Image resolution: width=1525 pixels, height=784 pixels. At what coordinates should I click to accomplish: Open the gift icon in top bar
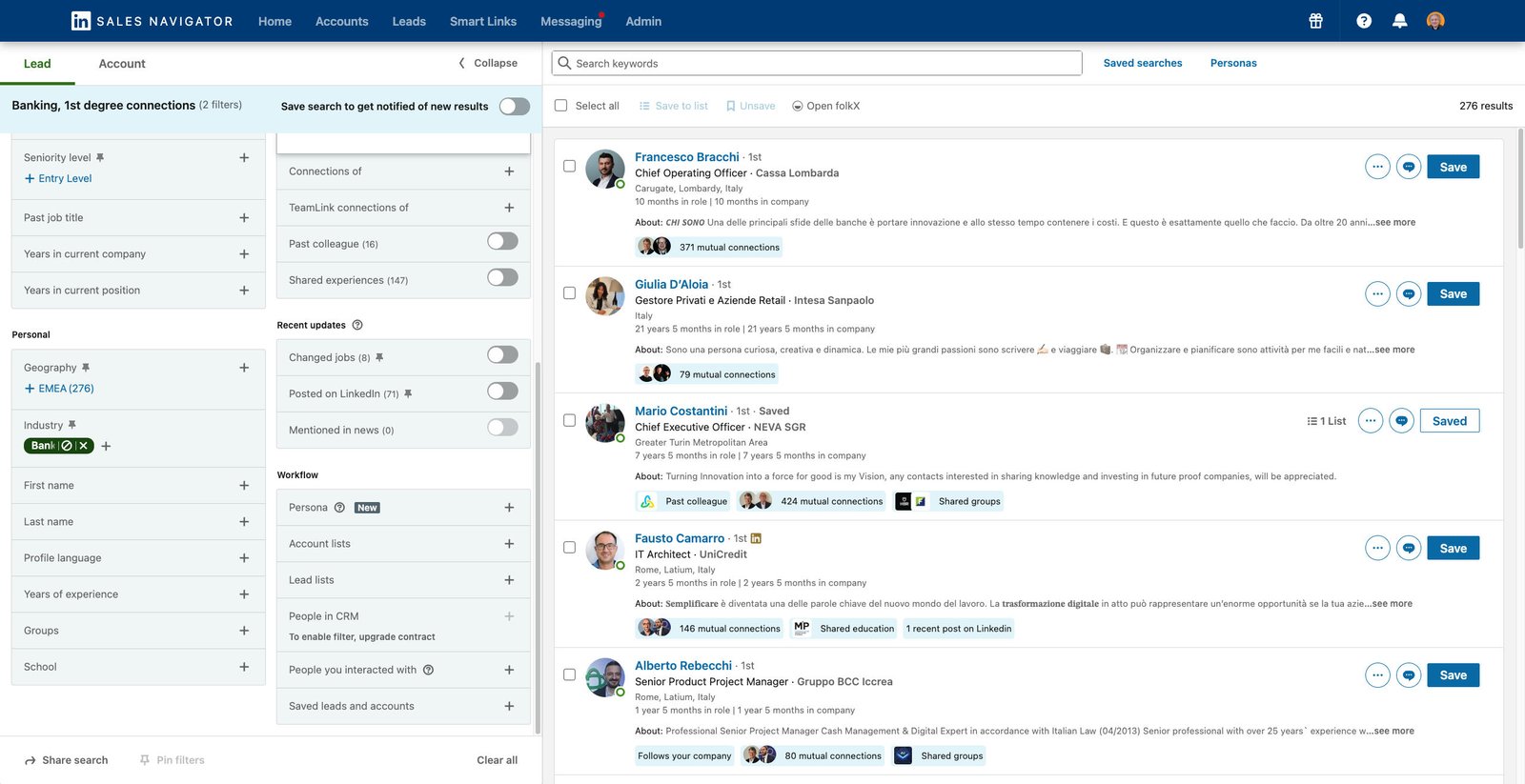[1315, 21]
